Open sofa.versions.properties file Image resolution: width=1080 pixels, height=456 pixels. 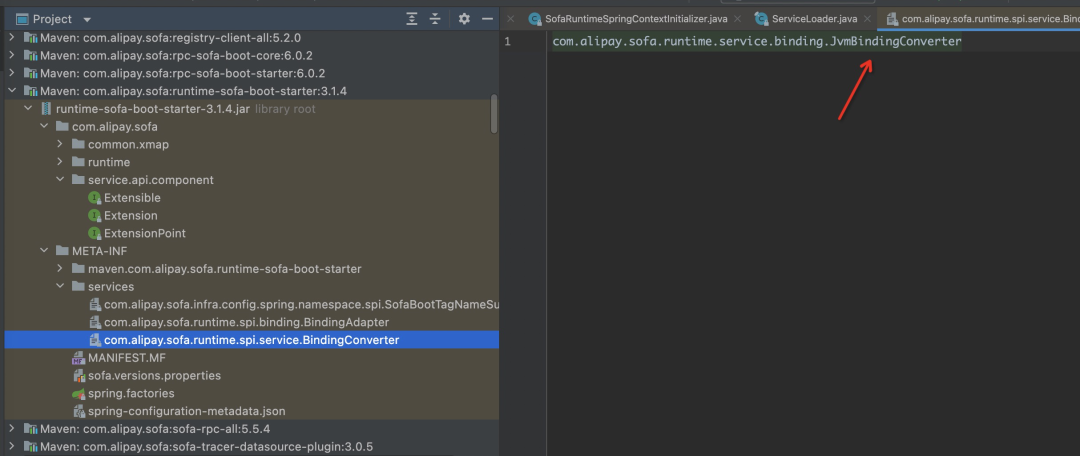[x=154, y=375]
